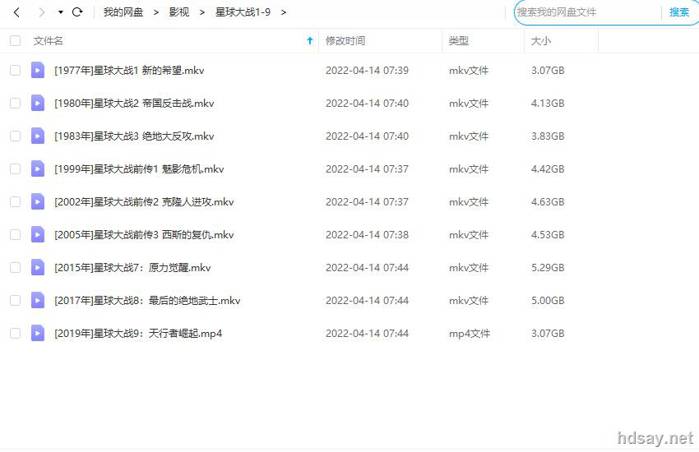Check the box for 星球大战前传2 克隆人进攻.mkv
Viewport: 699px width, 452px height.
(15, 202)
